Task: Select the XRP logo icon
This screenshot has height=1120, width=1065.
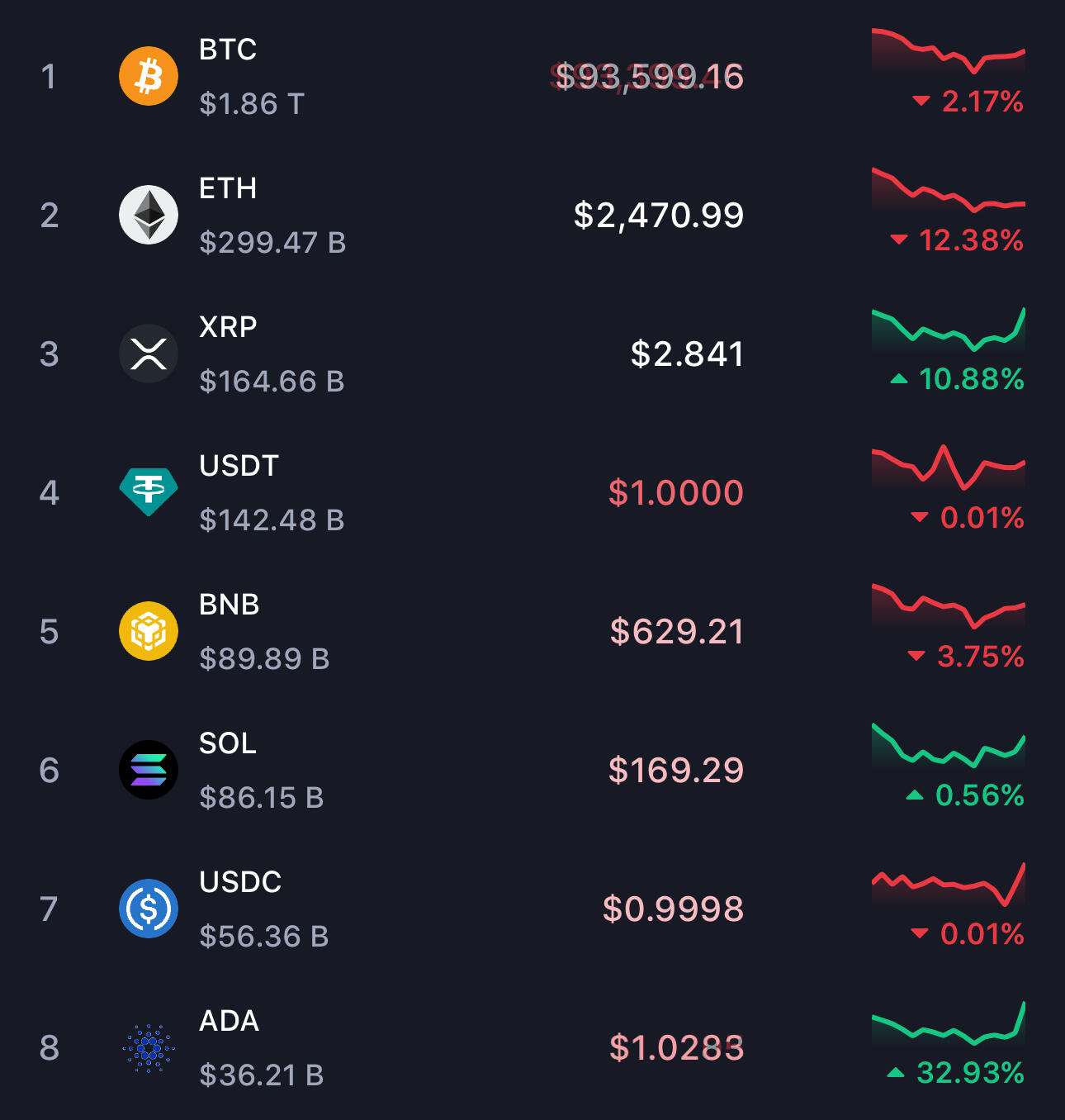Action: point(149,354)
